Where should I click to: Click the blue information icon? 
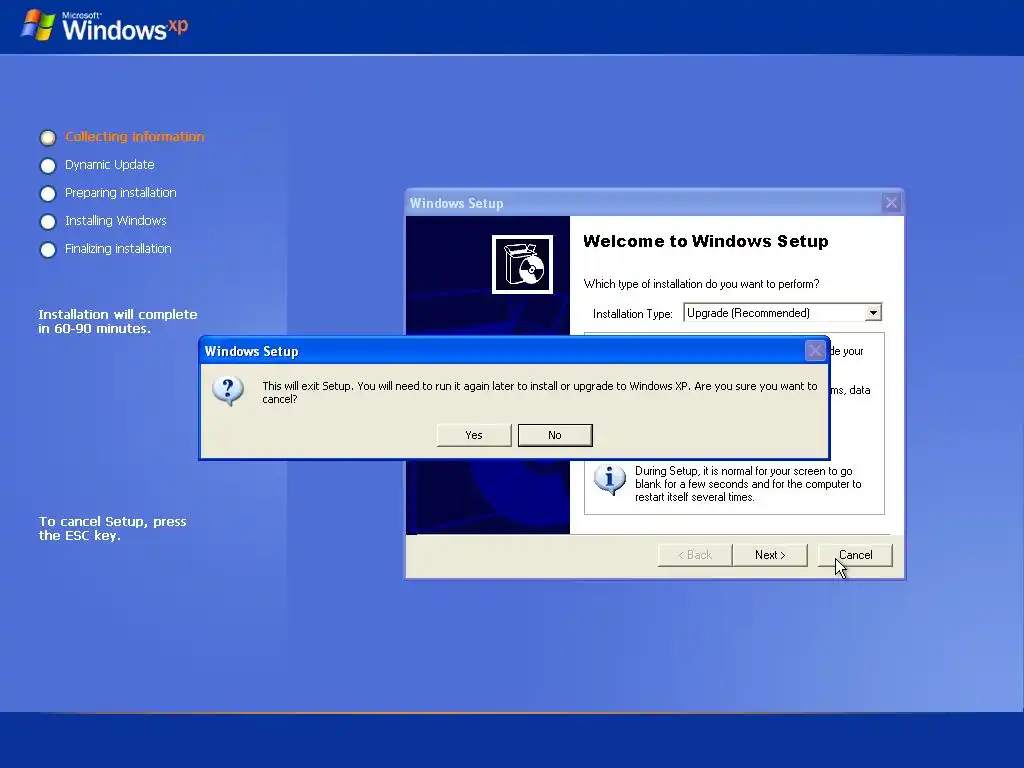tap(609, 480)
